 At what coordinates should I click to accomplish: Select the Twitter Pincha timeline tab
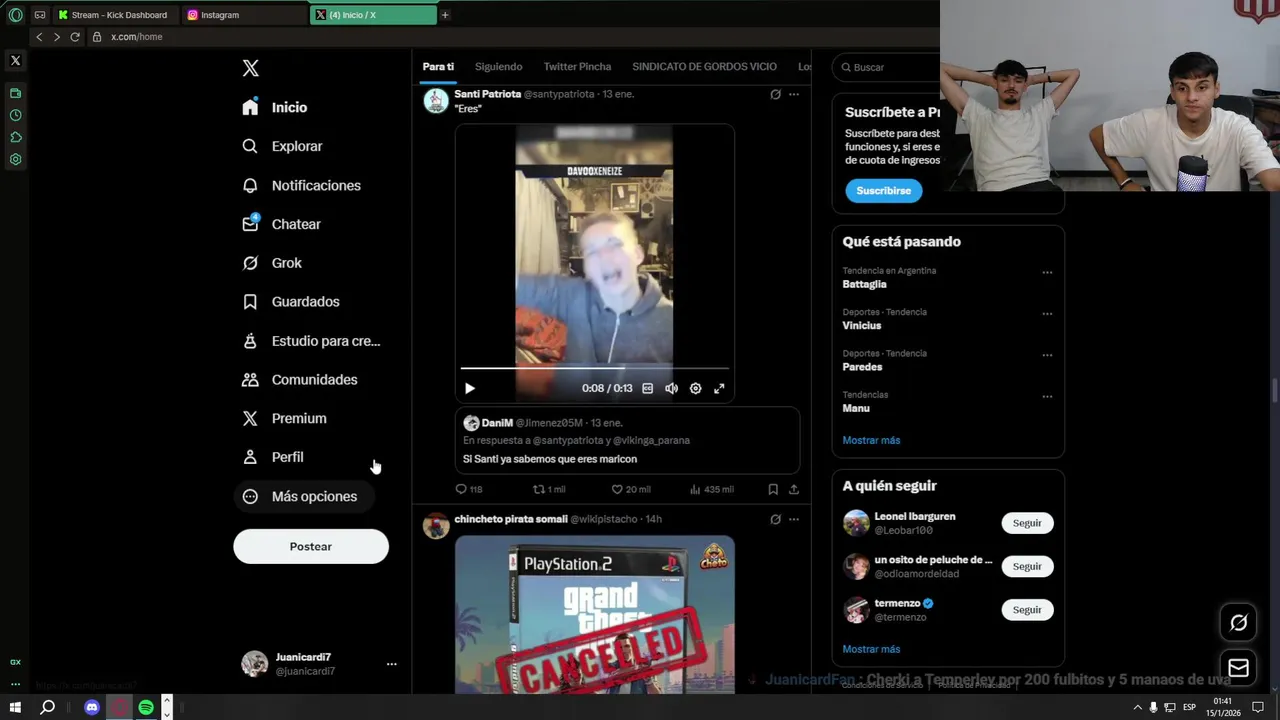pyautogui.click(x=577, y=67)
